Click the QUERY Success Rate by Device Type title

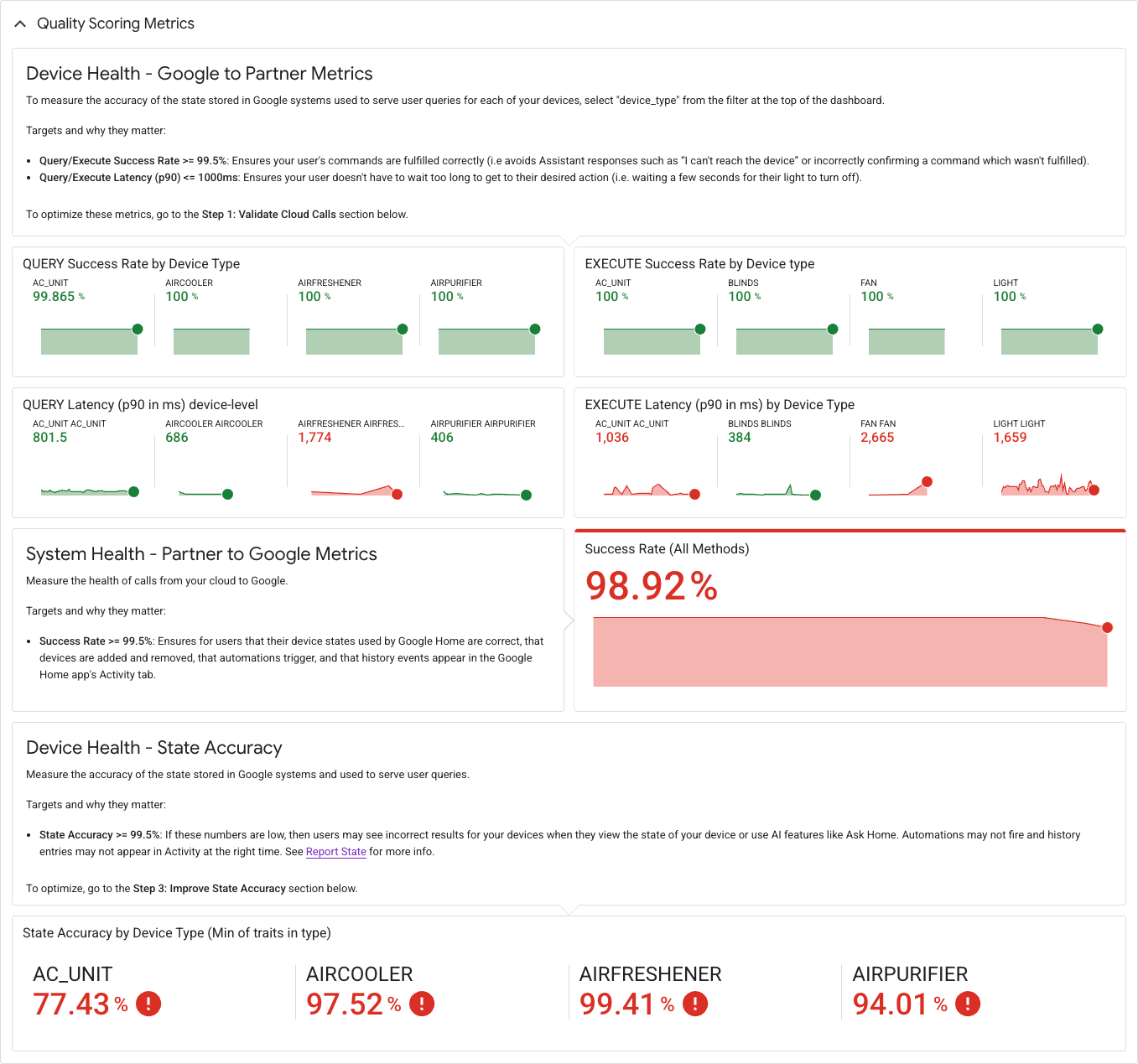pos(132,264)
